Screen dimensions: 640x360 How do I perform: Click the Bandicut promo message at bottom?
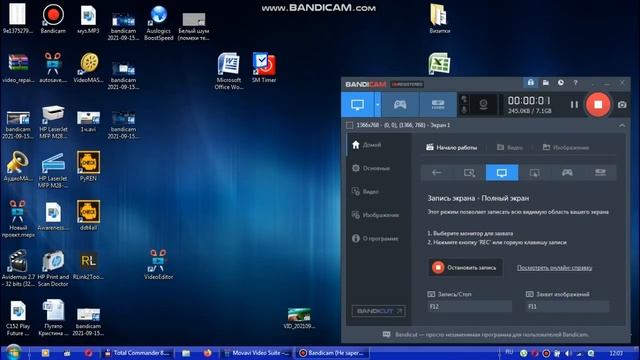coord(486,335)
